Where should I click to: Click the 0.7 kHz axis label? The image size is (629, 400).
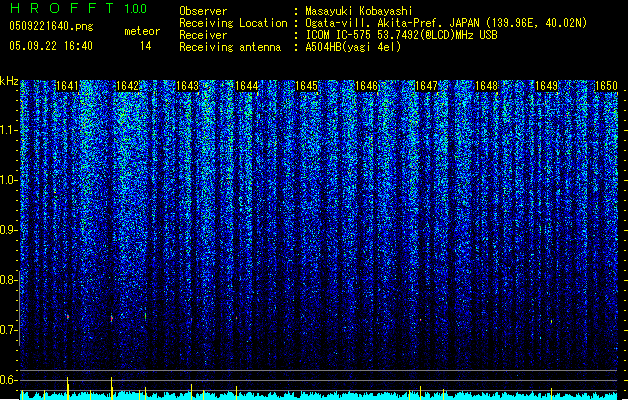pos(9,330)
